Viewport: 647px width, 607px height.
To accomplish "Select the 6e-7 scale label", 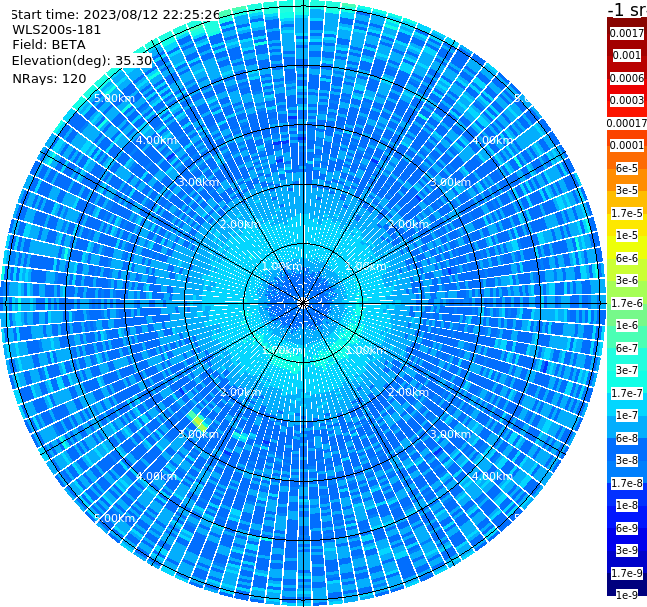I will (627, 348).
